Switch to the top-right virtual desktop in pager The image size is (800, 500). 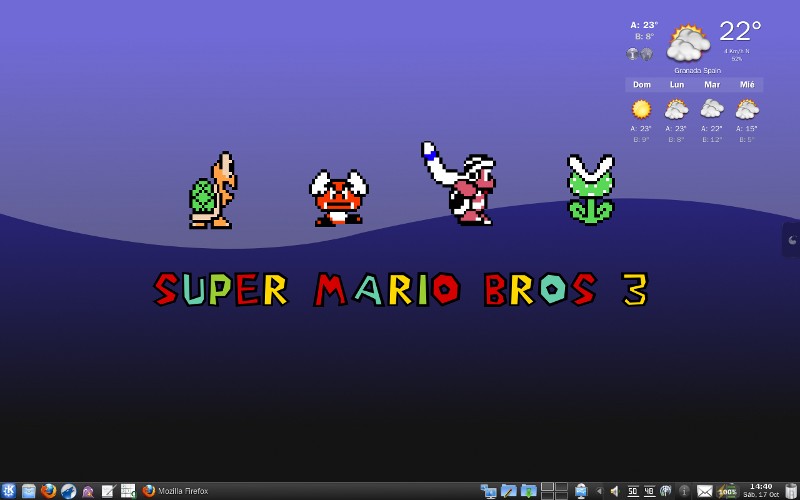click(x=561, y=487)
